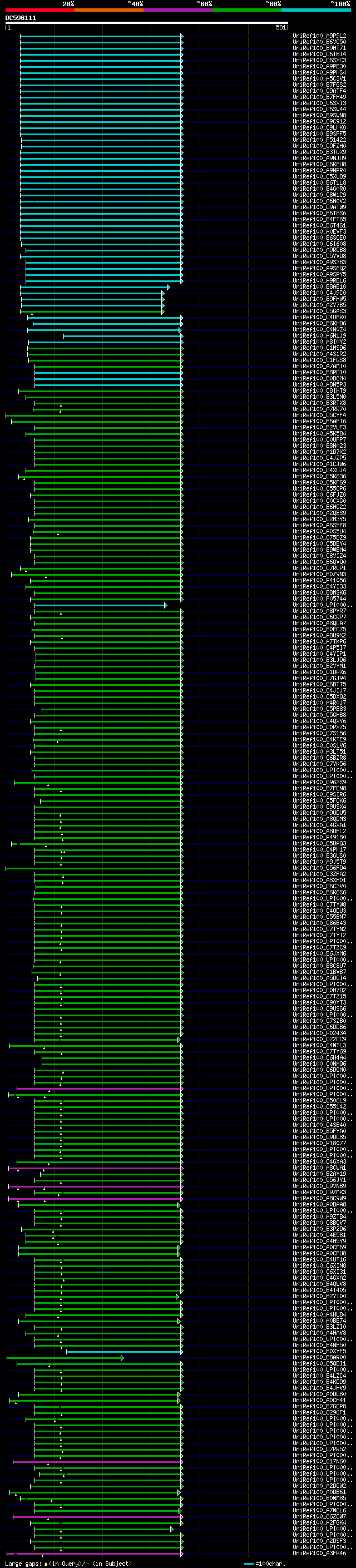The height and width of the screenshot is (1568, 356).
Task: Open hit UniRef100_C6TBI4
Action: [x=319, y=54]
